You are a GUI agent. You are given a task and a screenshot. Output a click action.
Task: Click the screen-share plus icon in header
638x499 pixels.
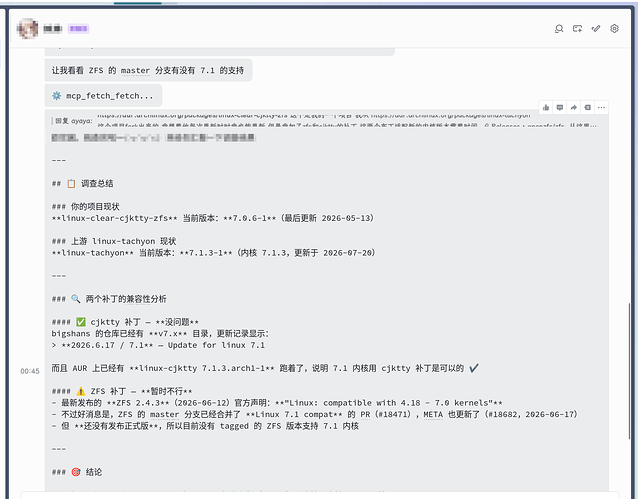pos(577,28)
